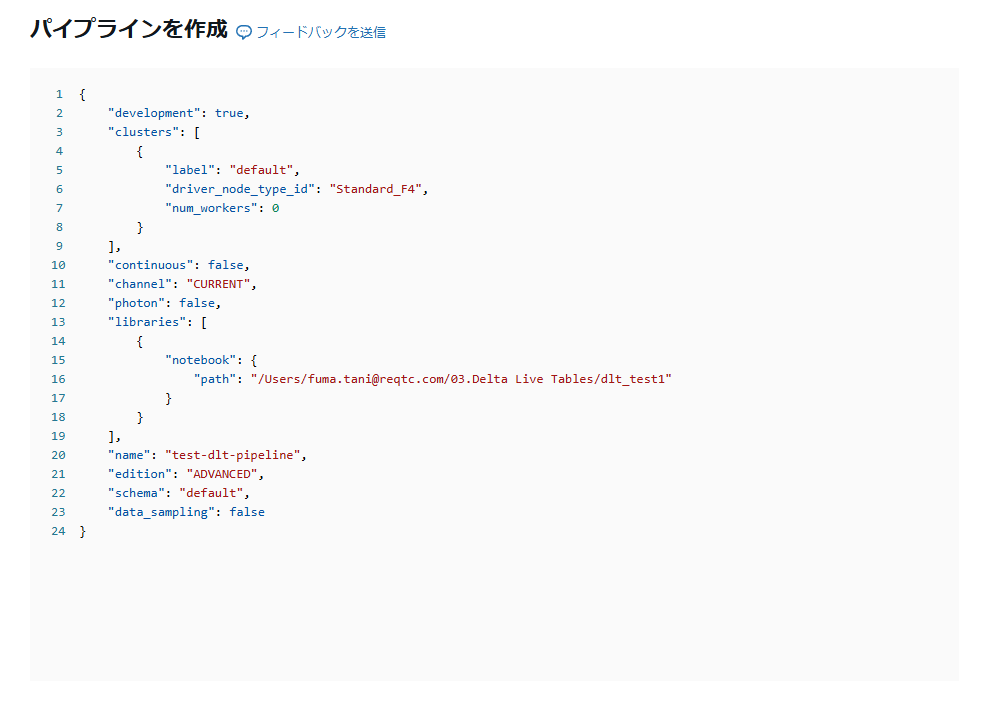Image resolution: width=986 pixels, height=704 pixels.
Task: Click the false value of data_sampling
Action: click(x=247, y=512)
